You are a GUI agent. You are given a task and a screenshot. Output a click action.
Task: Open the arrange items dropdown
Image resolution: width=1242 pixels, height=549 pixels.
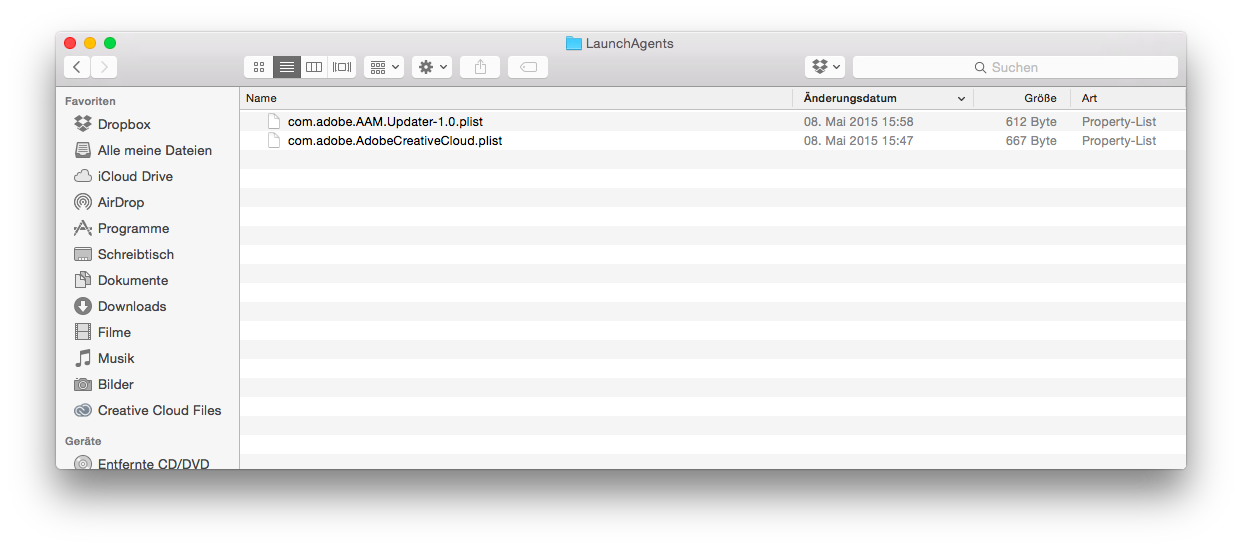tap(384, 67)
